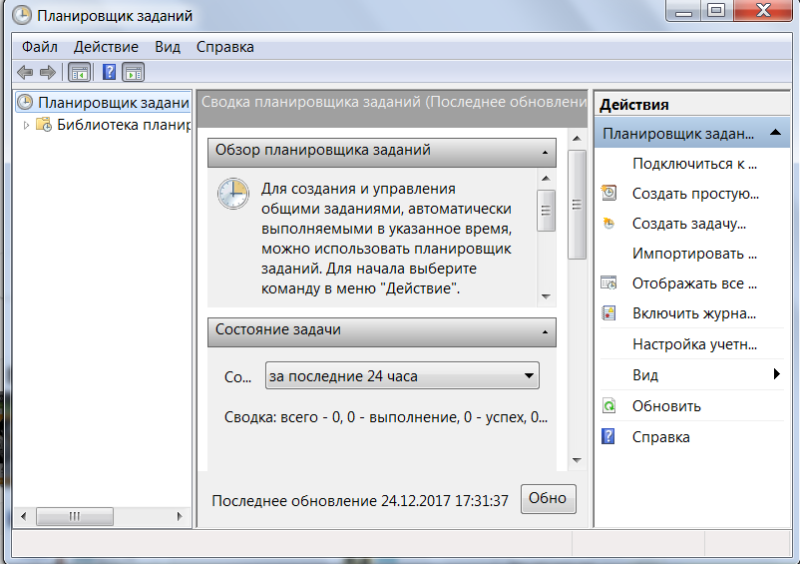The height and width of the screenshot is (564, 800).
Task: Click the Forward arrow toolbar icon
Action: coord(48,72)
